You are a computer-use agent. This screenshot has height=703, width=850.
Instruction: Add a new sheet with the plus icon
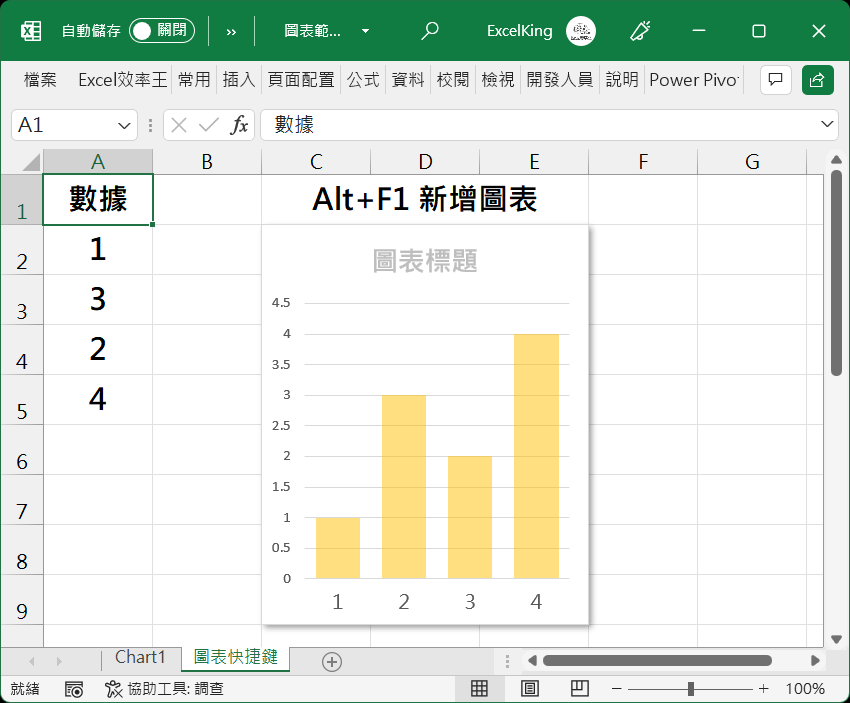tap(332, 661)
